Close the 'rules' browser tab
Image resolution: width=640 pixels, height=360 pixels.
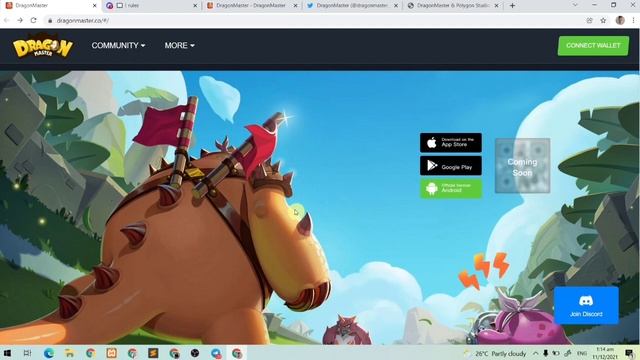[195, 6]
